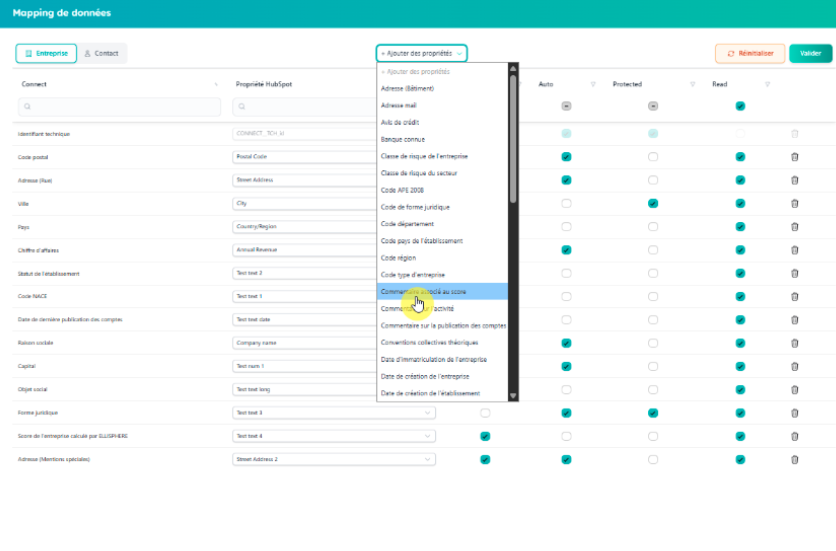Click the Valider button
The image size is (836, 551).
coord(810,53)
